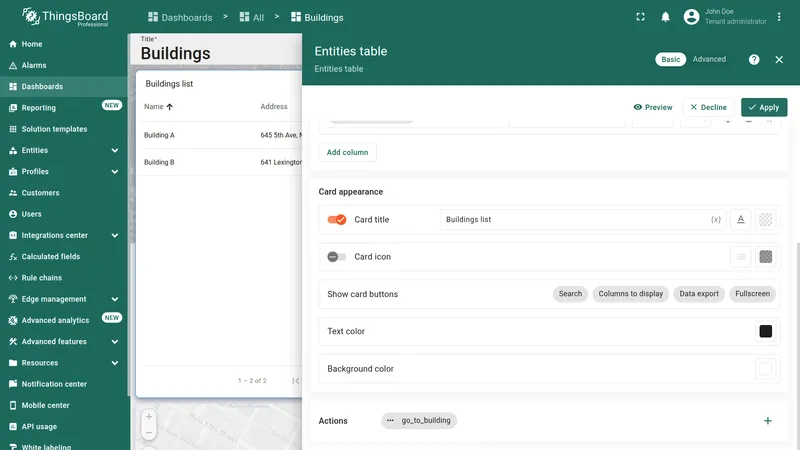Image resolution: width=800 pixels, height=450 pixels.
Task: Toggle Columns to display chip
Action: click(x=631, y=294)
